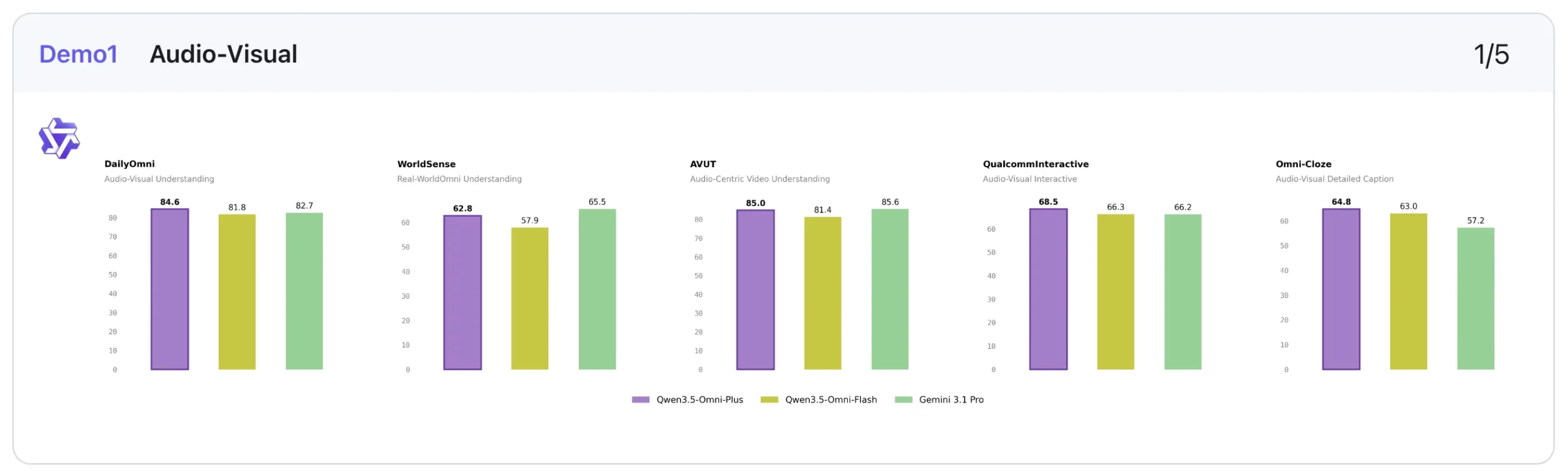Screen dimensions: 1568x476
Task: Click the DailyOmni purple bar labeled 84.6
Action: click(170, 289)
